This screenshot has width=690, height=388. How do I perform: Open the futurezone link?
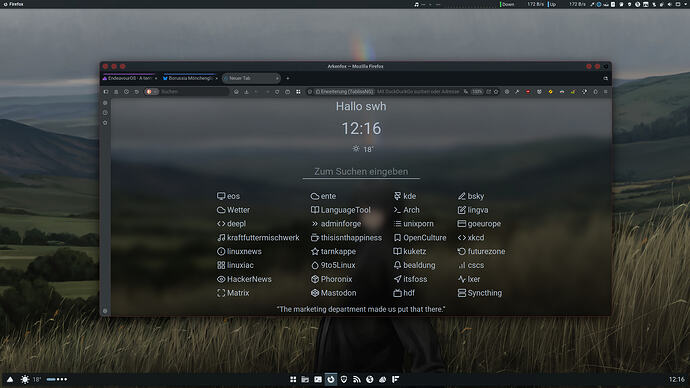pyautogui.click(x=481, y=251)
